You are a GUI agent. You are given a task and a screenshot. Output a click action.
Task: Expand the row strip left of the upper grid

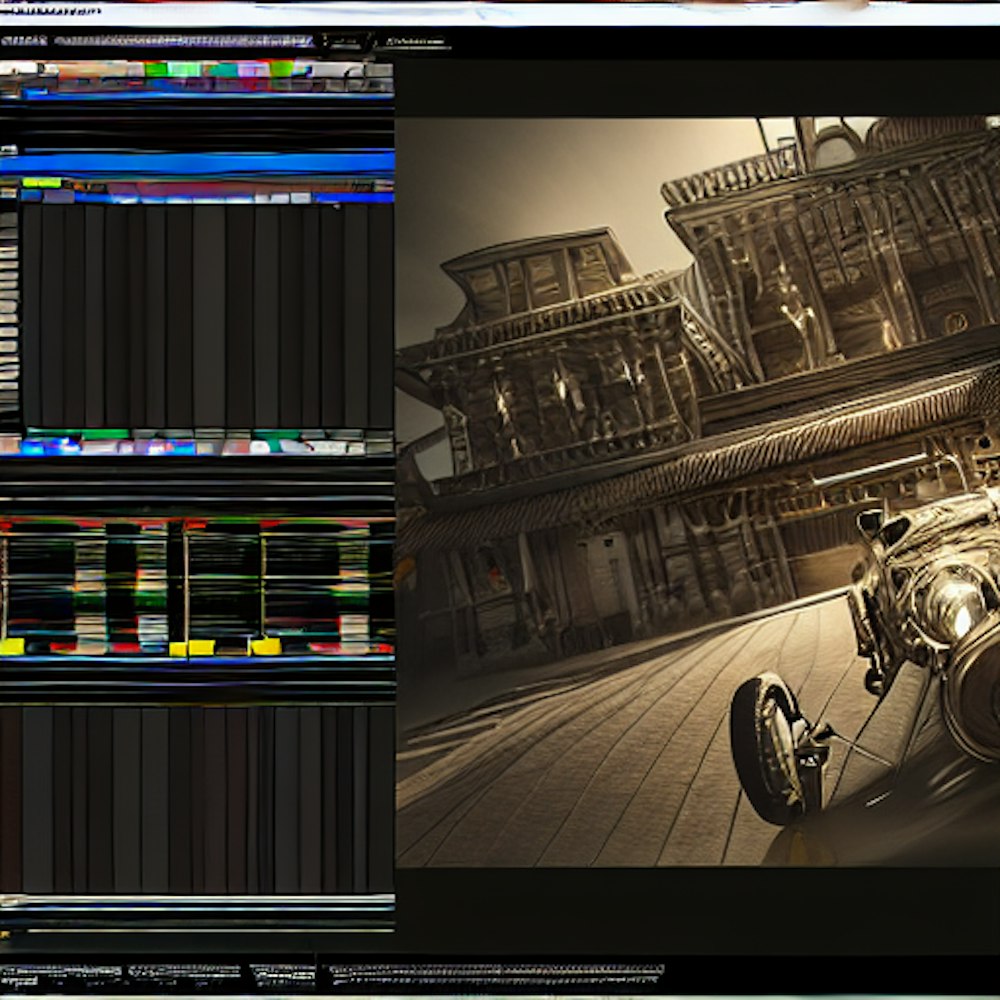[9, 310]
